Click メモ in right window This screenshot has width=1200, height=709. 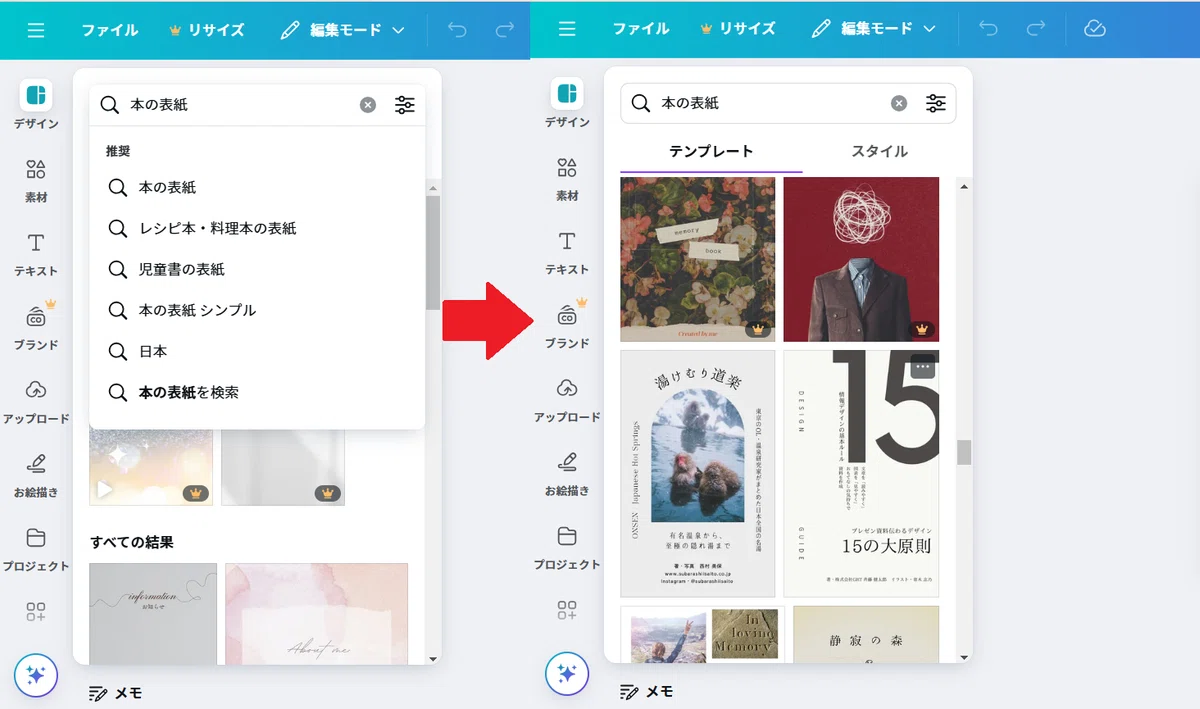coord(647,691)
